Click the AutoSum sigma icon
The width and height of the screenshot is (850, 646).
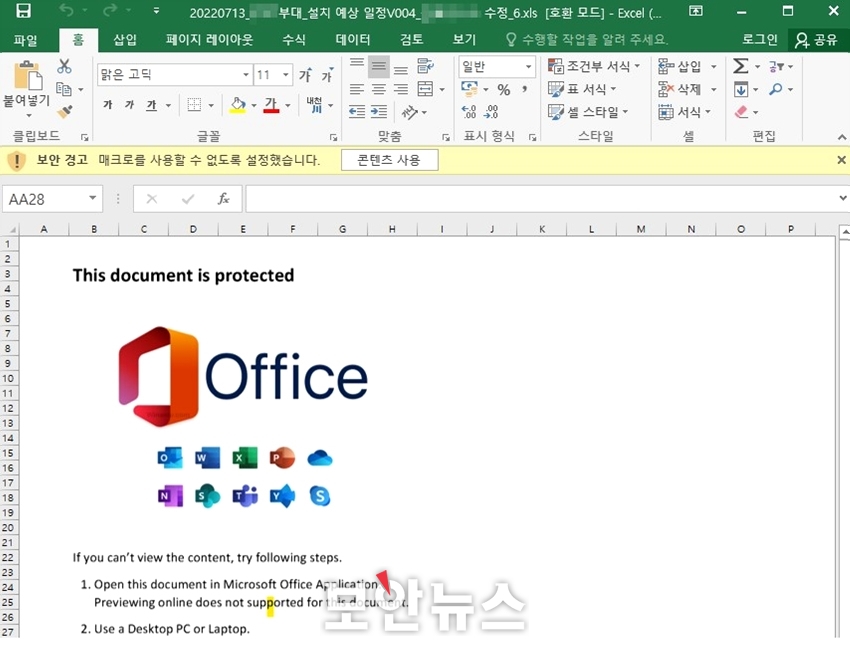coord(740,66)
